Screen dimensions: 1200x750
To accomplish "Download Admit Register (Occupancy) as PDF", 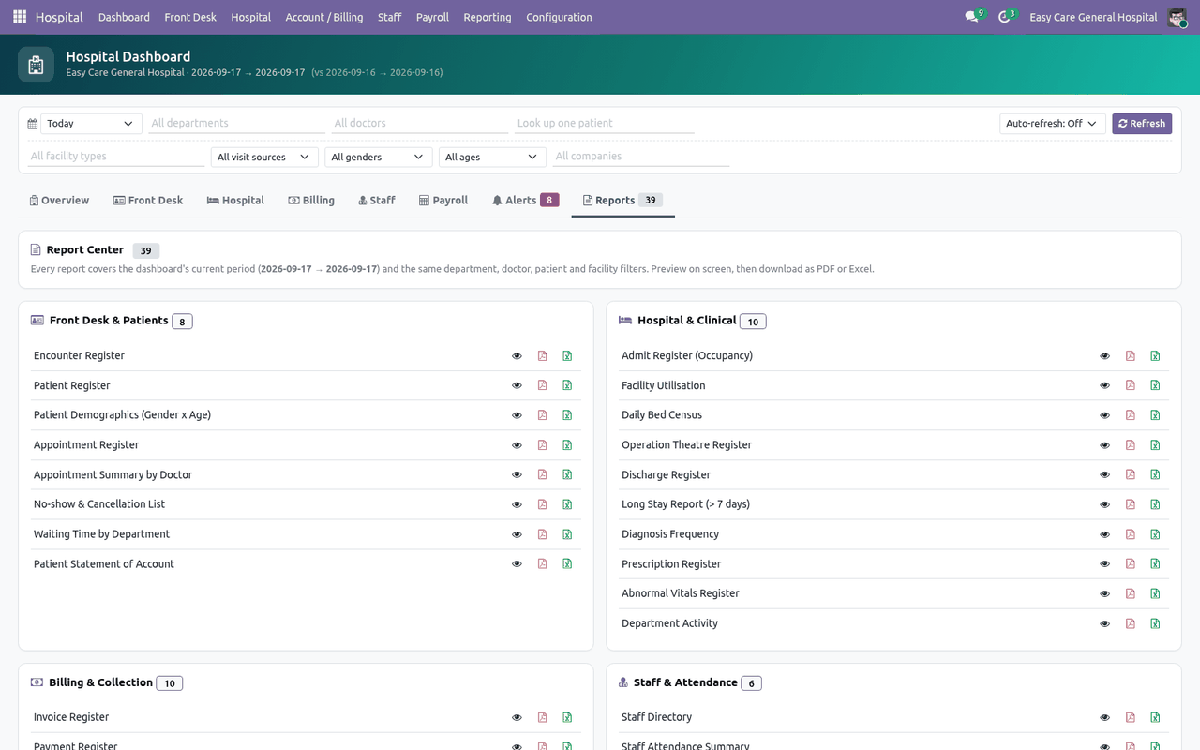I will tap(1130, 356).
